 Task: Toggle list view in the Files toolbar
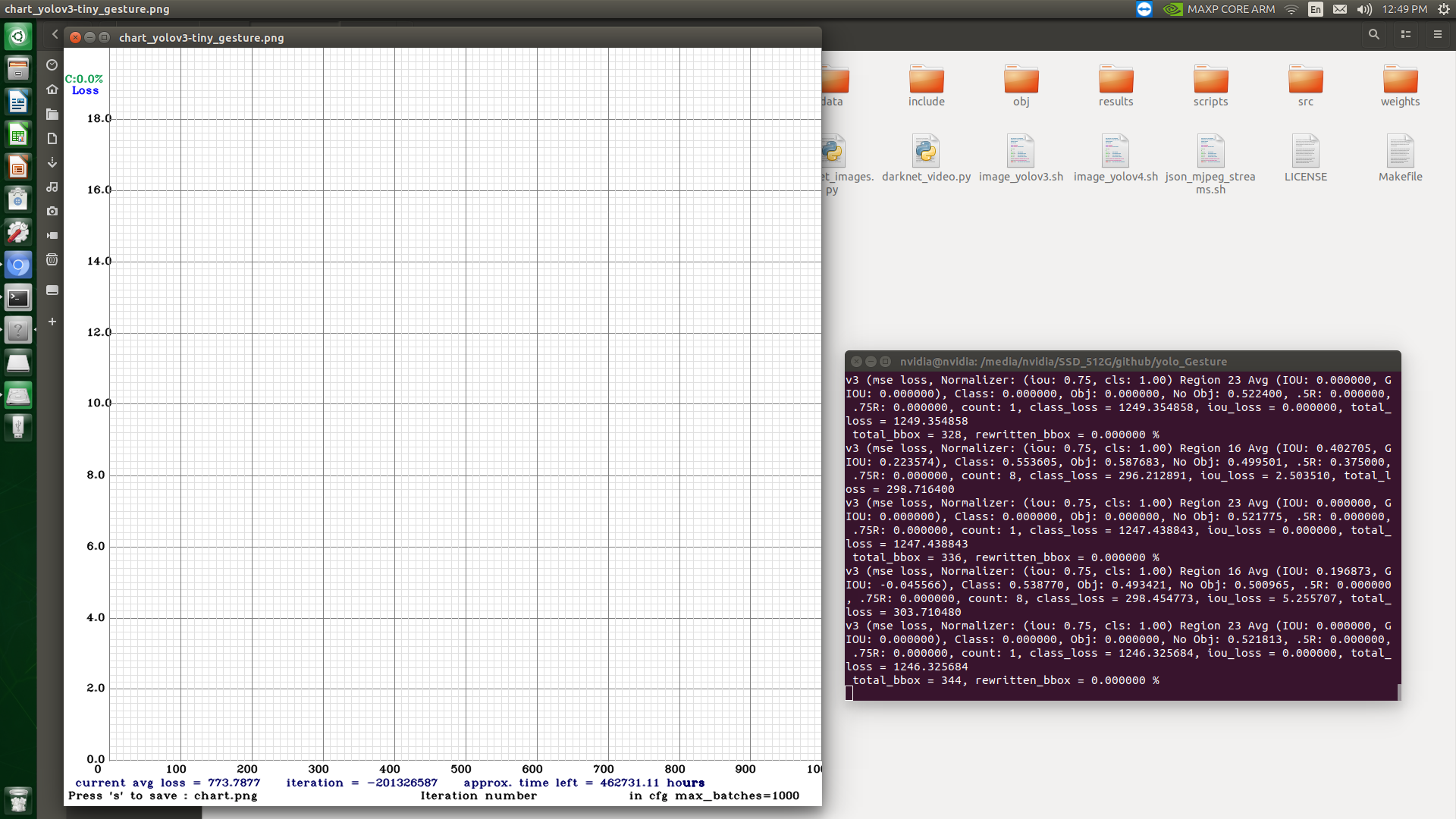(x=1405, y=34)
